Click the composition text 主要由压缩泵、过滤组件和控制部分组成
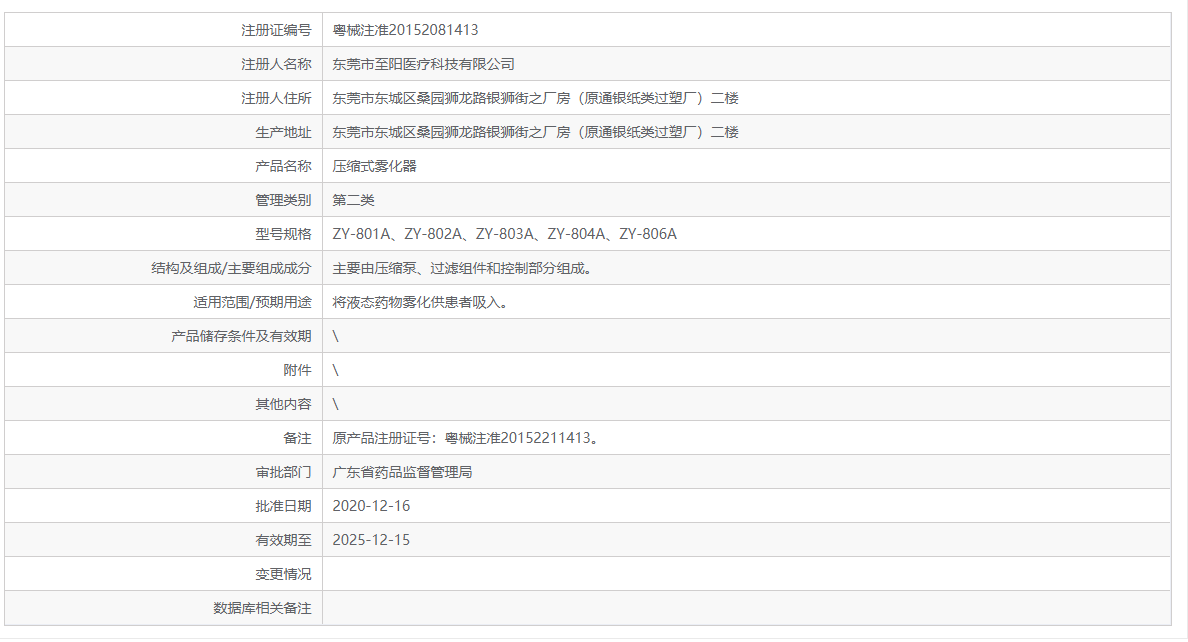Screen dimensions: 1188x642 (462, 268)
